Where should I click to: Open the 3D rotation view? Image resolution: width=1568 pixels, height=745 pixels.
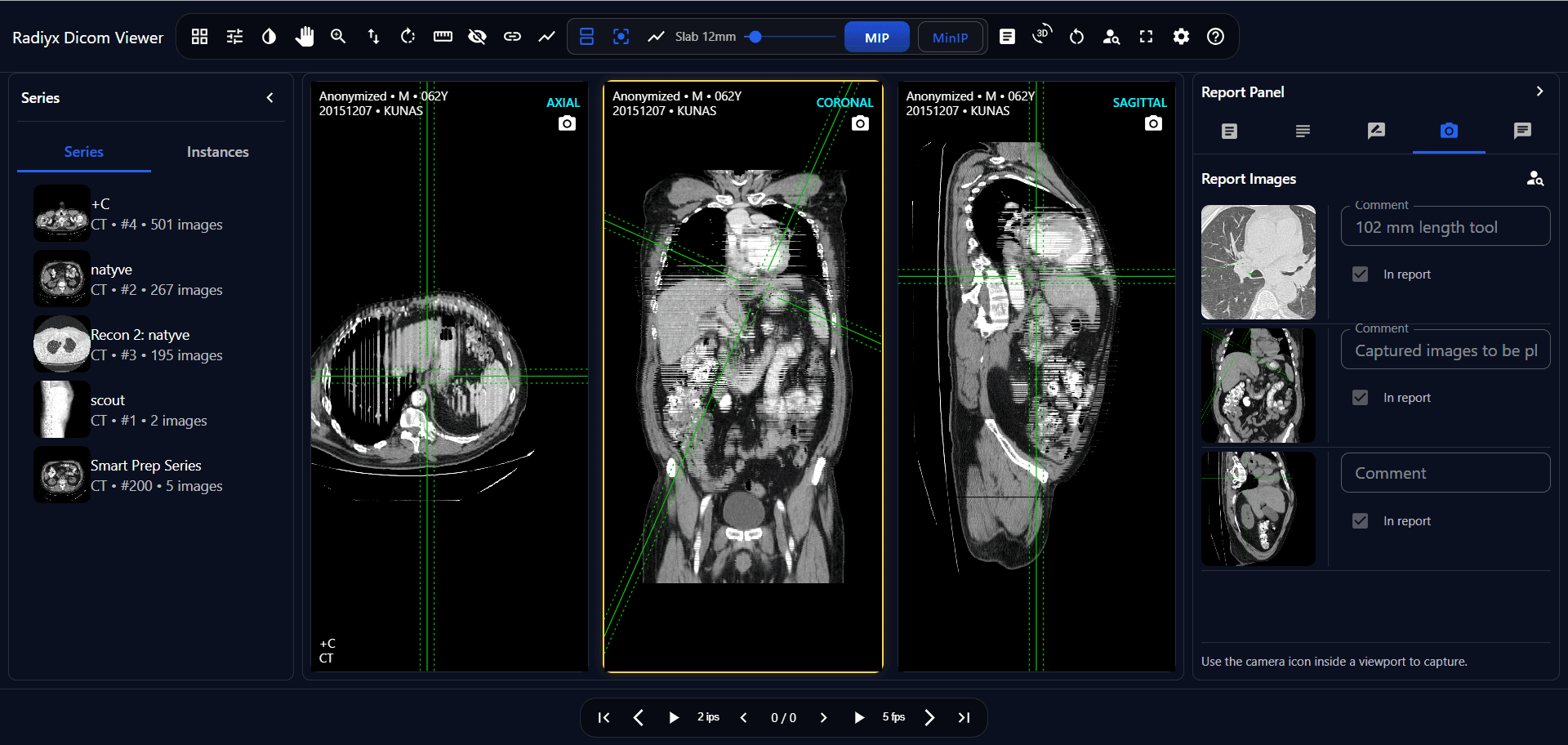click(1040, 36)
